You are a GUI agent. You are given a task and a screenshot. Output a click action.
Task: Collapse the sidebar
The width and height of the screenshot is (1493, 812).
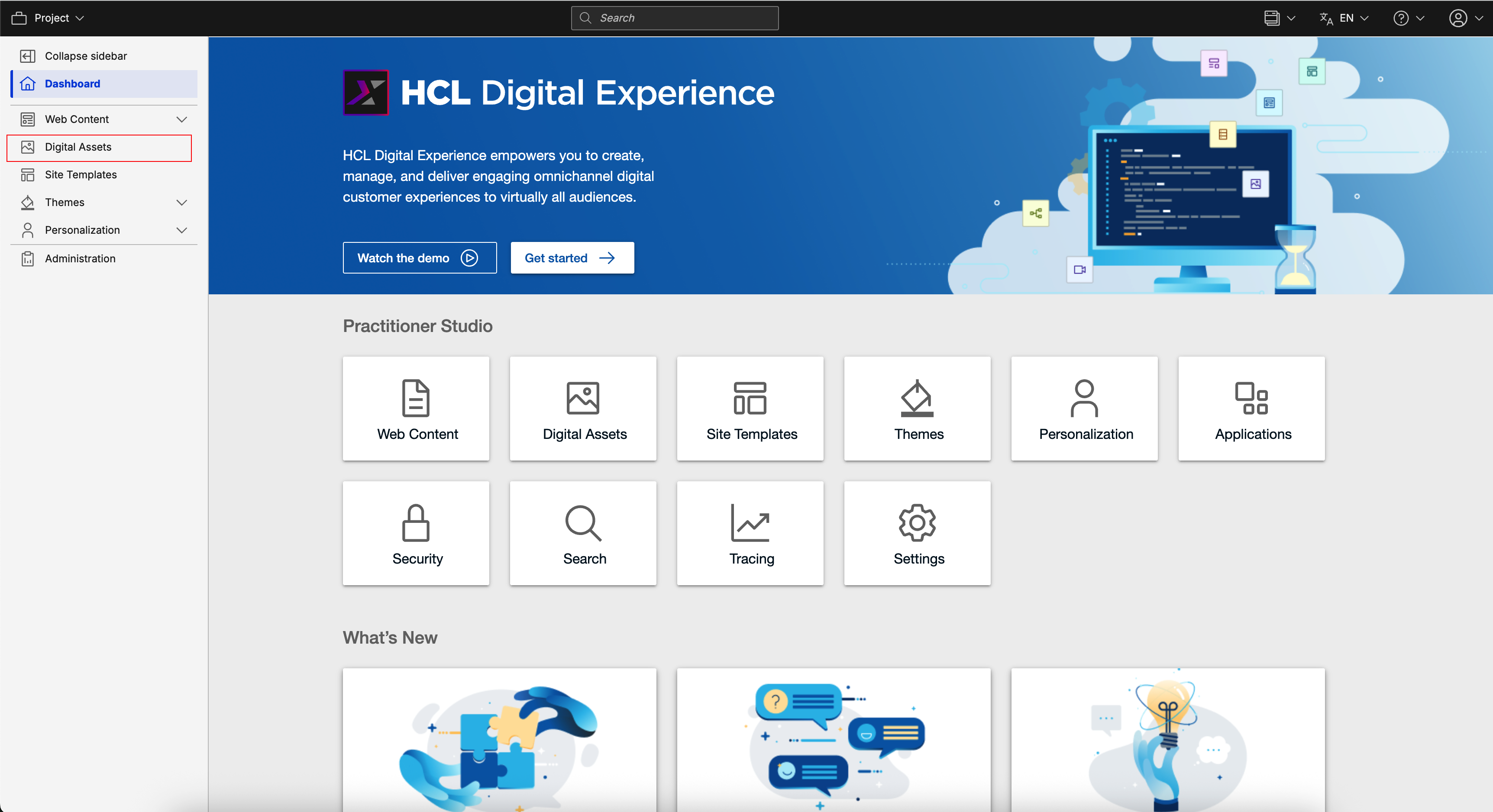(86, 55)
